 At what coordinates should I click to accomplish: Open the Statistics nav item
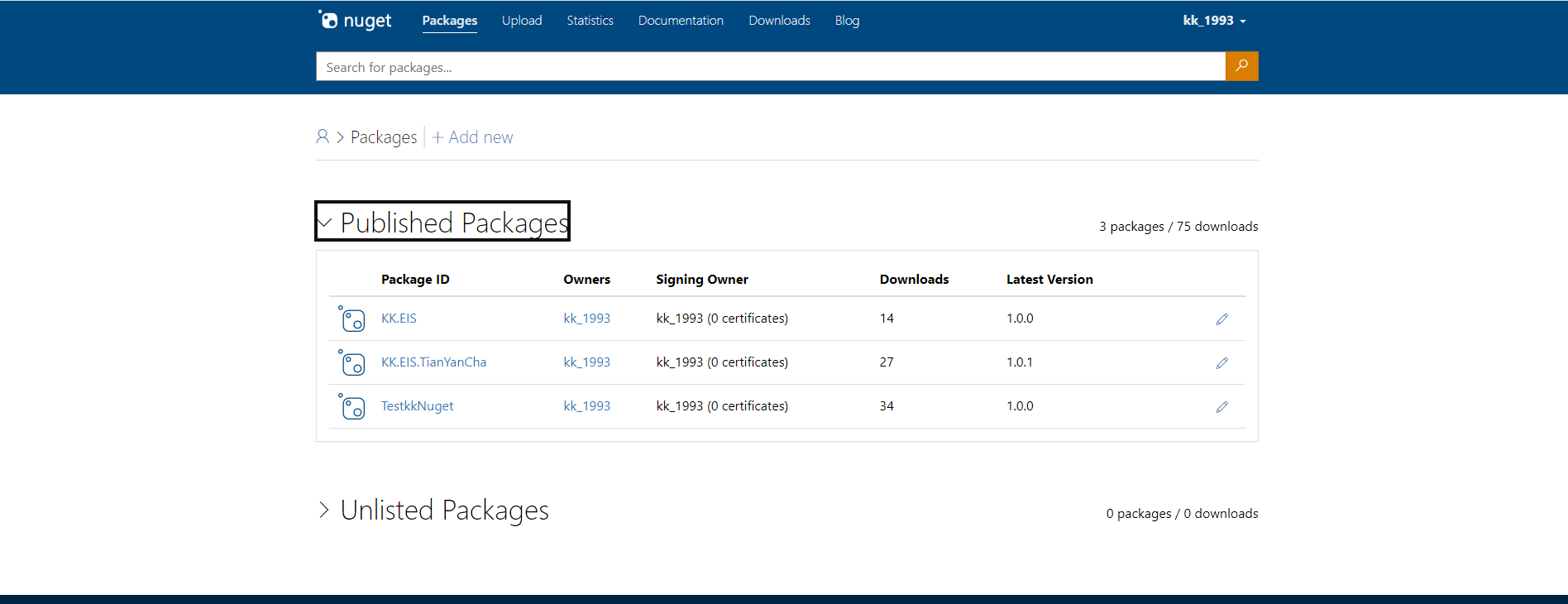tap(590, 21)
